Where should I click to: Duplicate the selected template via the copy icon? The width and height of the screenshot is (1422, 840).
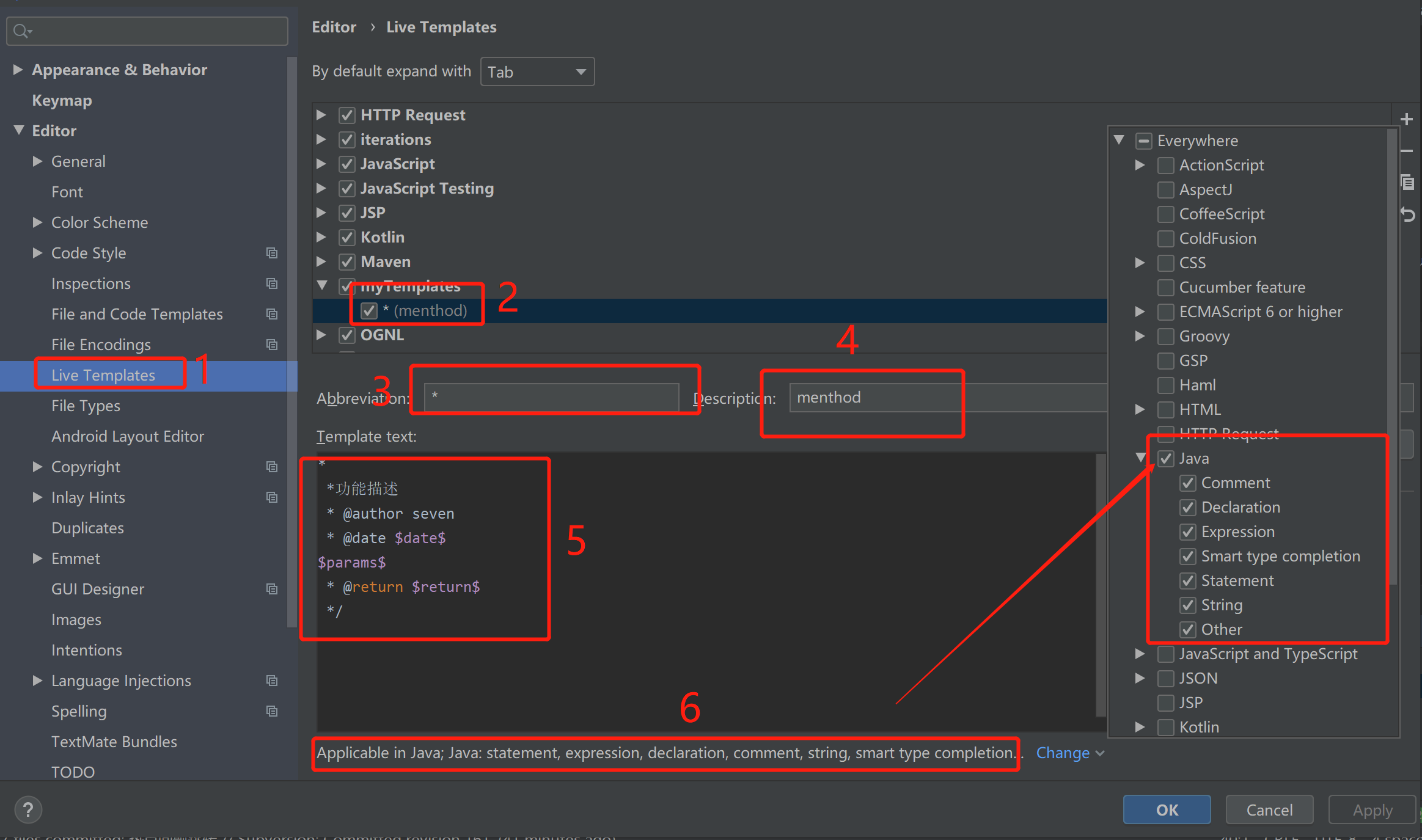[x=1407, y=182]
